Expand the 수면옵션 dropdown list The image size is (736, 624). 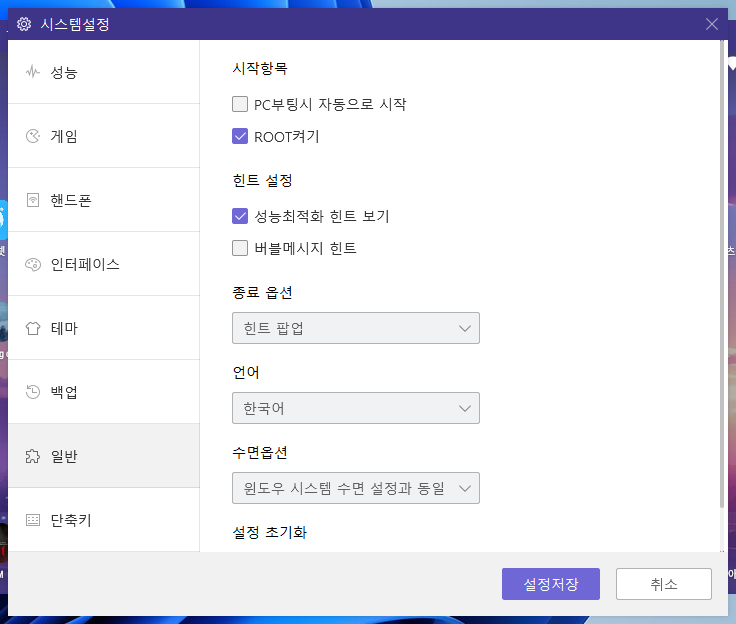coord(356,488)
